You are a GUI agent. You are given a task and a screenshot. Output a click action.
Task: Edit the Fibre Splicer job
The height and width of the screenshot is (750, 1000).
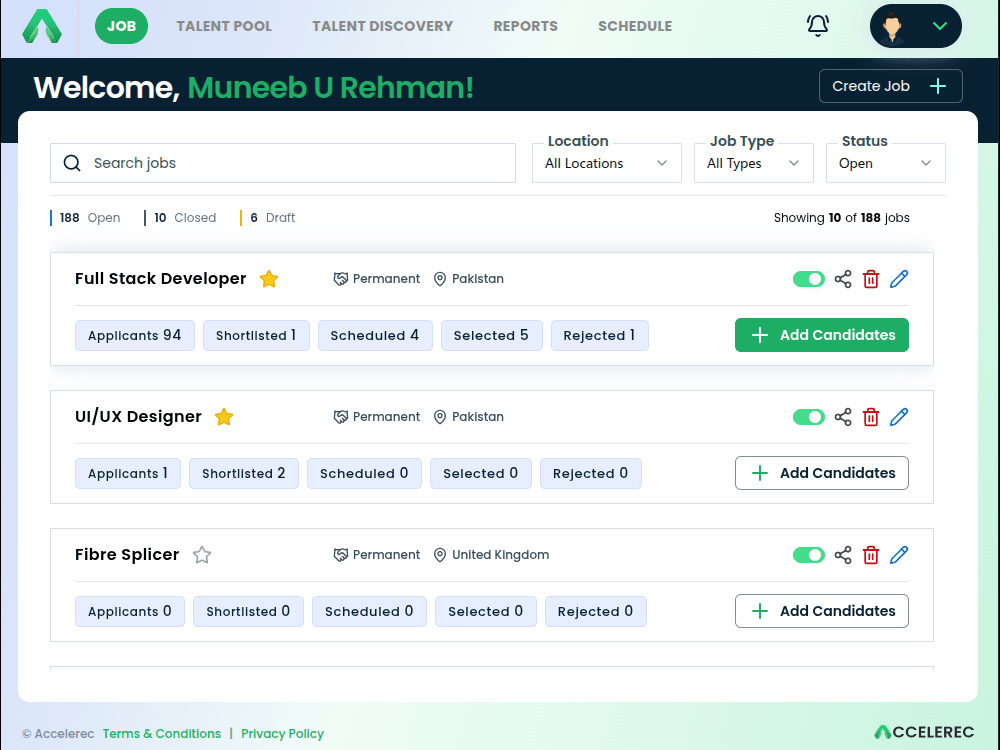899,555
